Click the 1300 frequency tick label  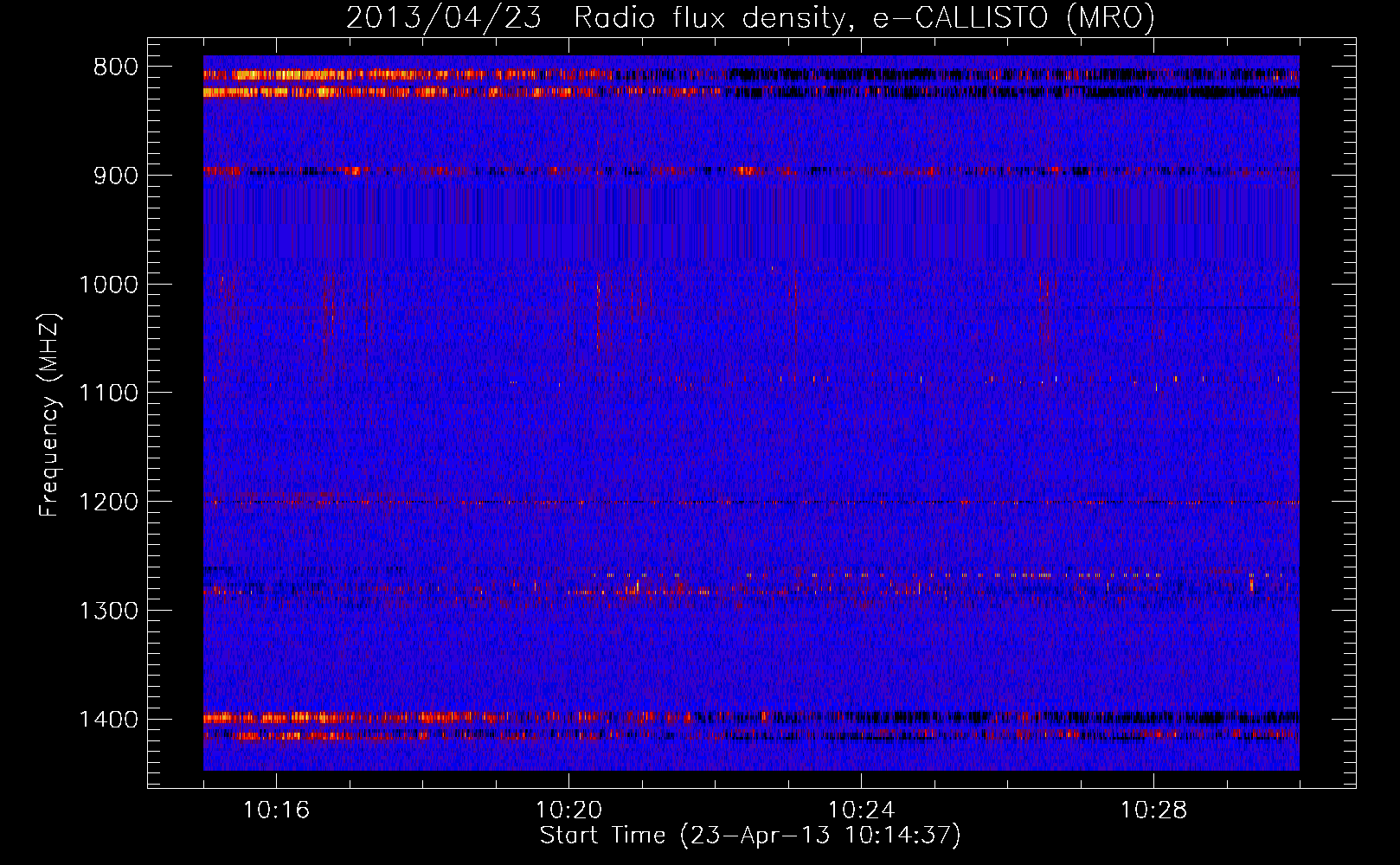pyautogui.click(x=108, y=611)
